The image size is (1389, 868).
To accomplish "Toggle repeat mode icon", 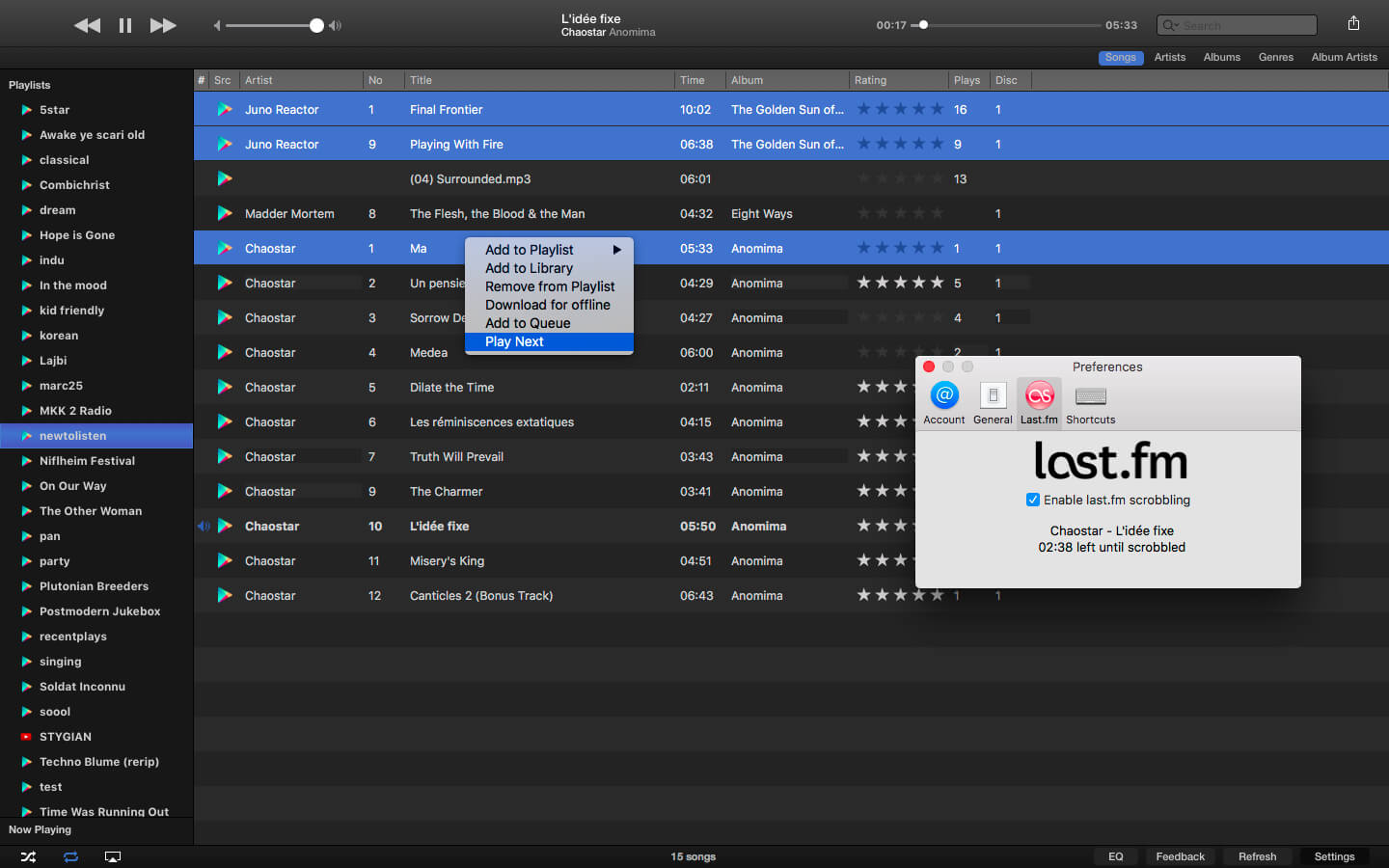I will point(70,856).
